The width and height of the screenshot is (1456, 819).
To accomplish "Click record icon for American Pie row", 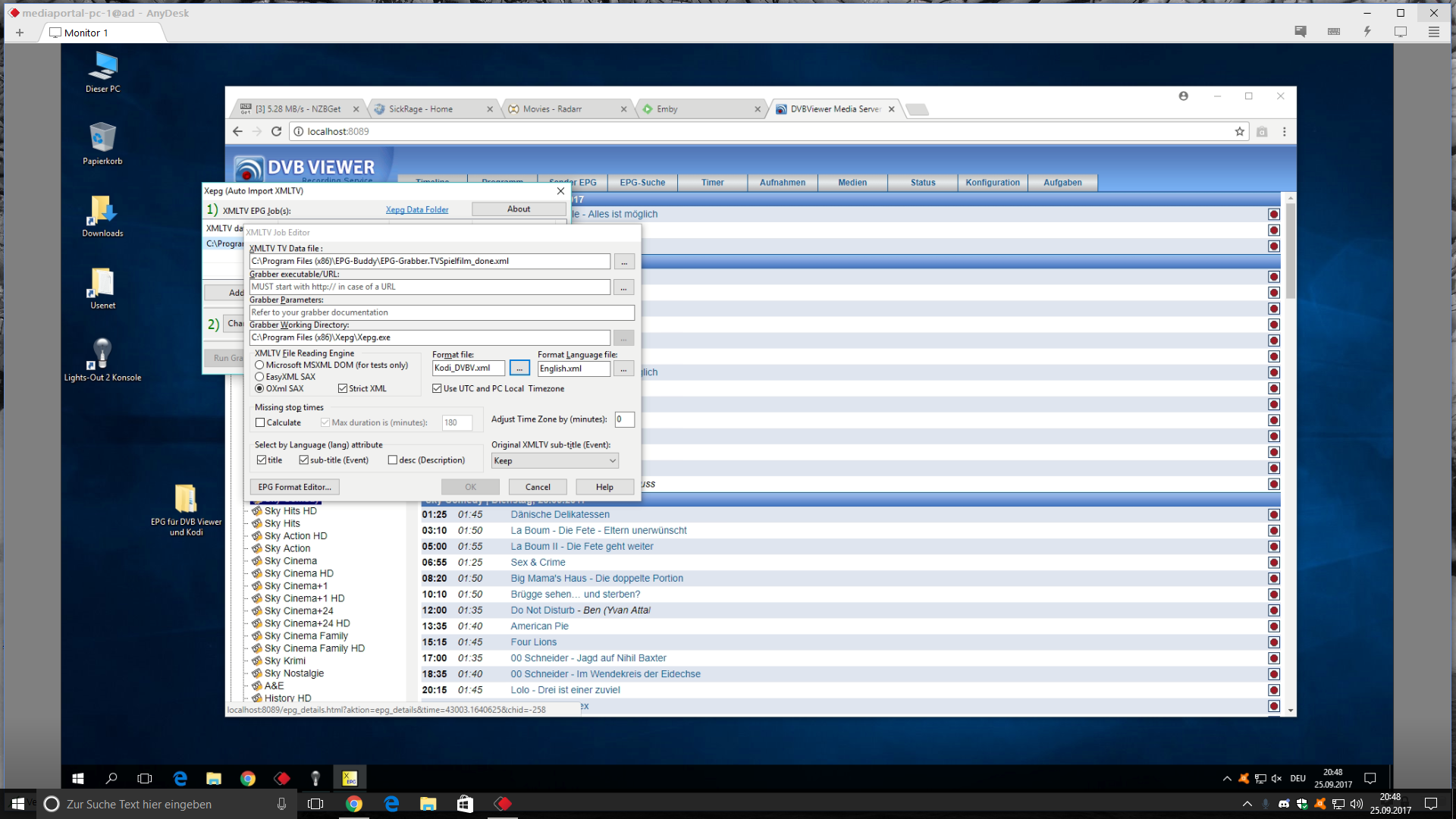I will click(x=1274, y=626).
